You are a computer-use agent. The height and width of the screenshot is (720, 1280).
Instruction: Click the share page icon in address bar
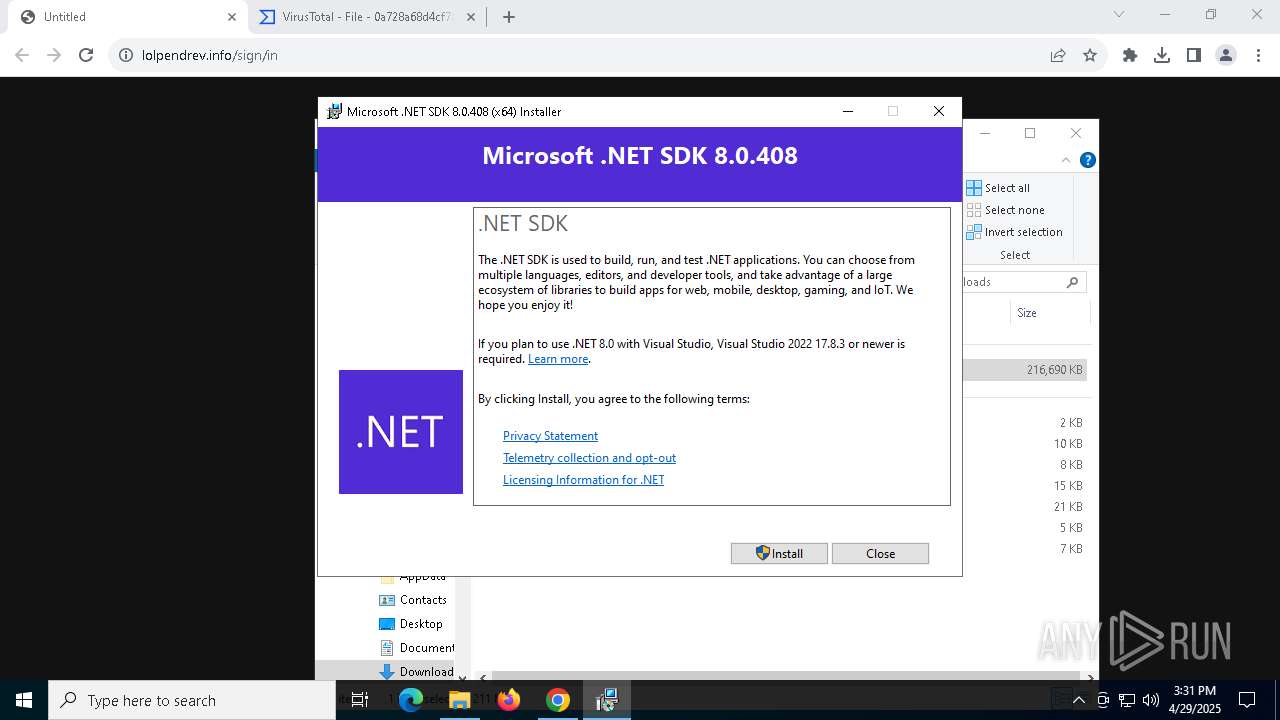pos(1058,55)
